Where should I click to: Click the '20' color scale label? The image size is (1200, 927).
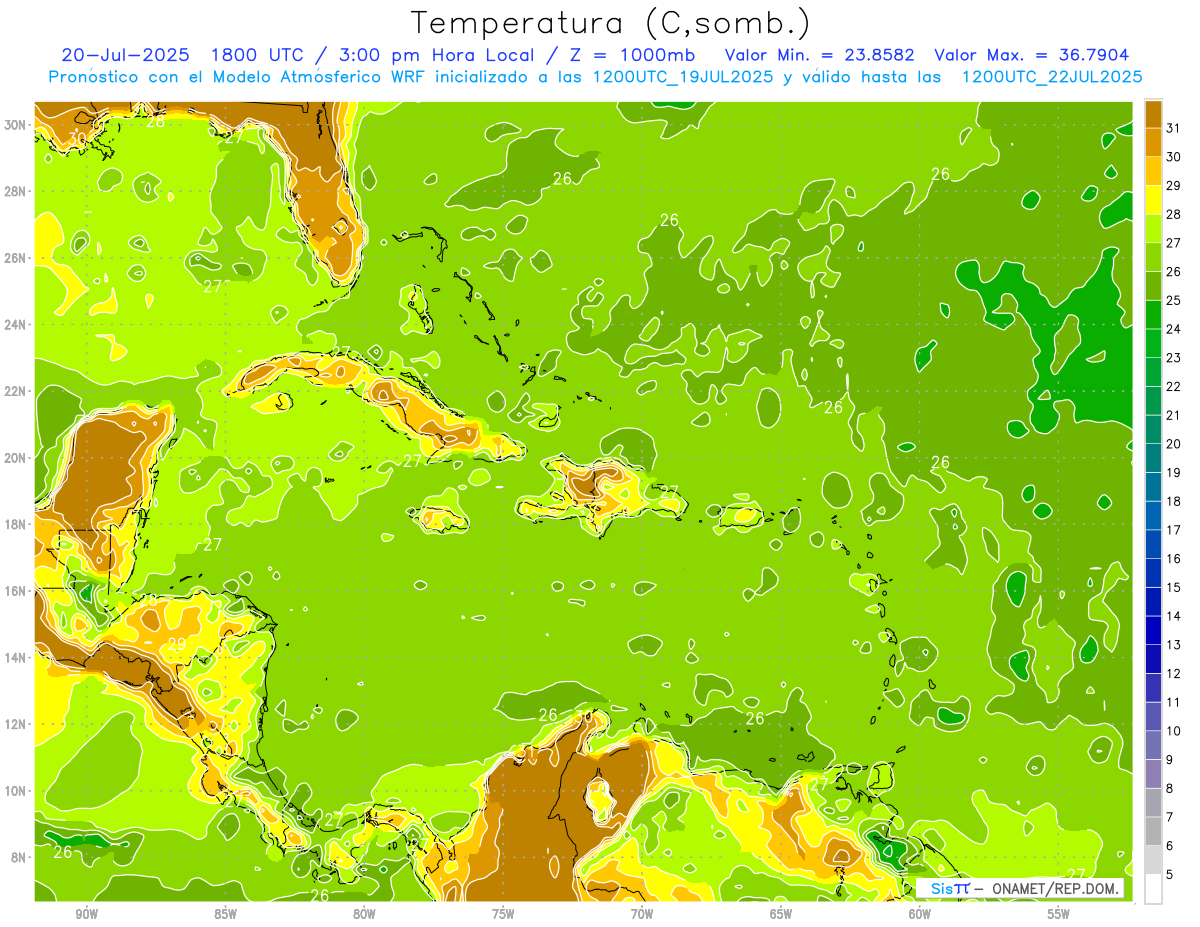pyautogui.click(x=1174, y=444)
